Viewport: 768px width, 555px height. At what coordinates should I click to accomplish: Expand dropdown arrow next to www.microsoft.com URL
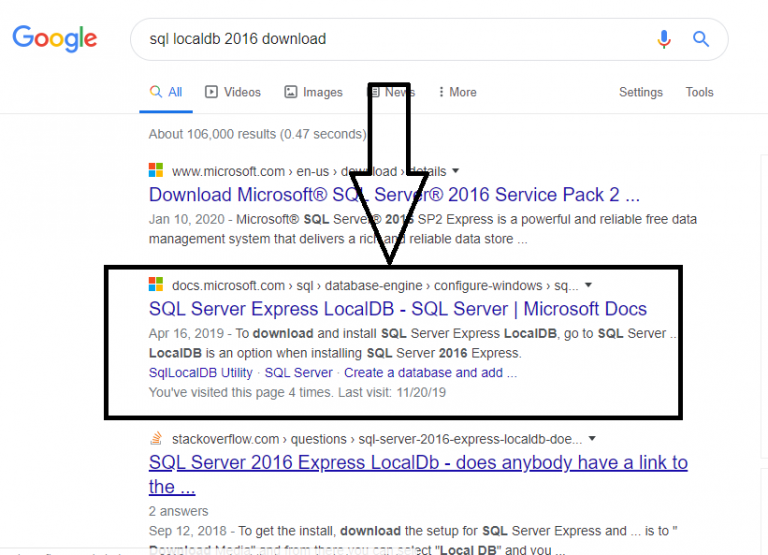(x=456, y=171)
